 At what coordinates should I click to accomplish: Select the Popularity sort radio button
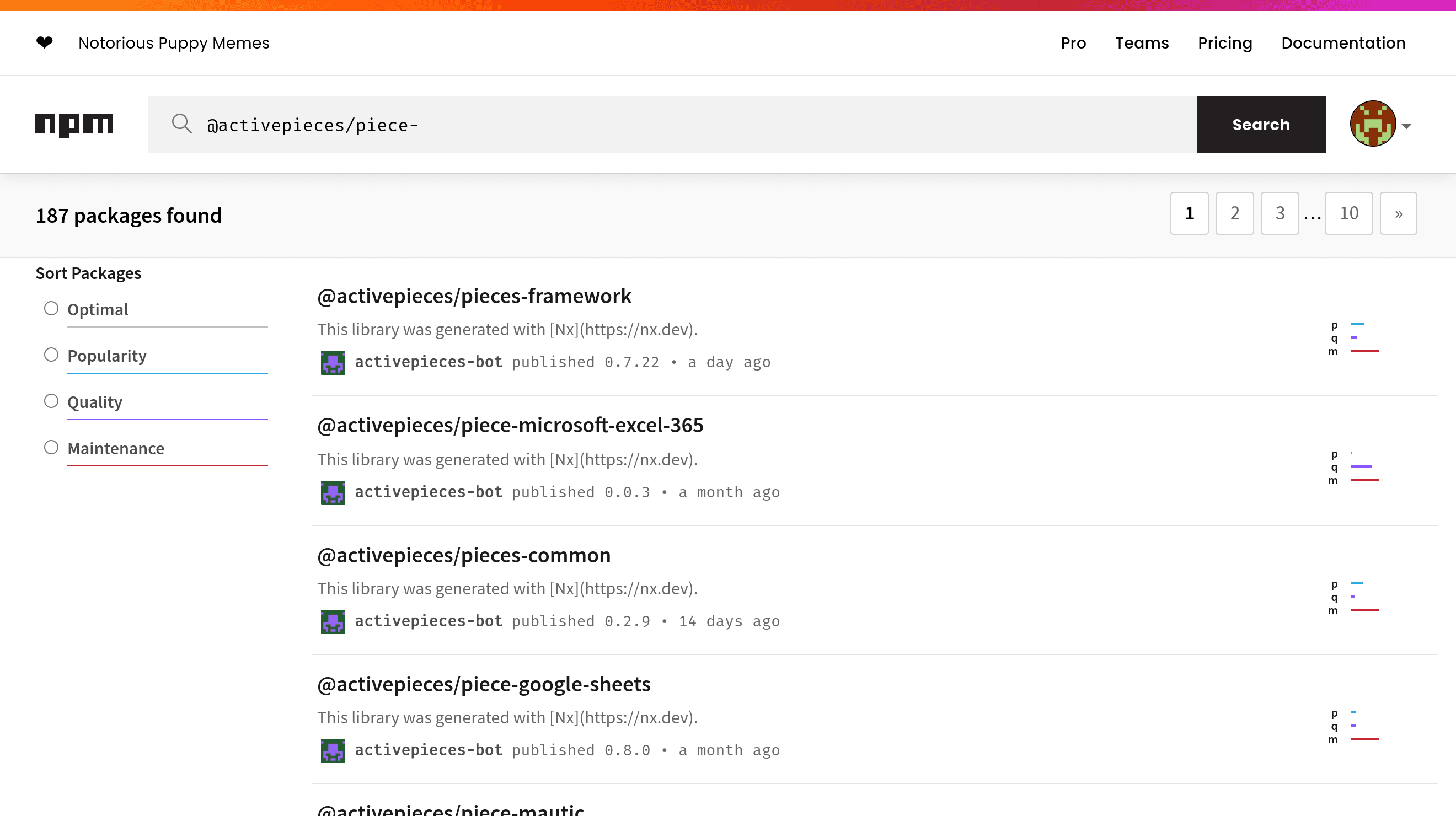pos(51,355)
